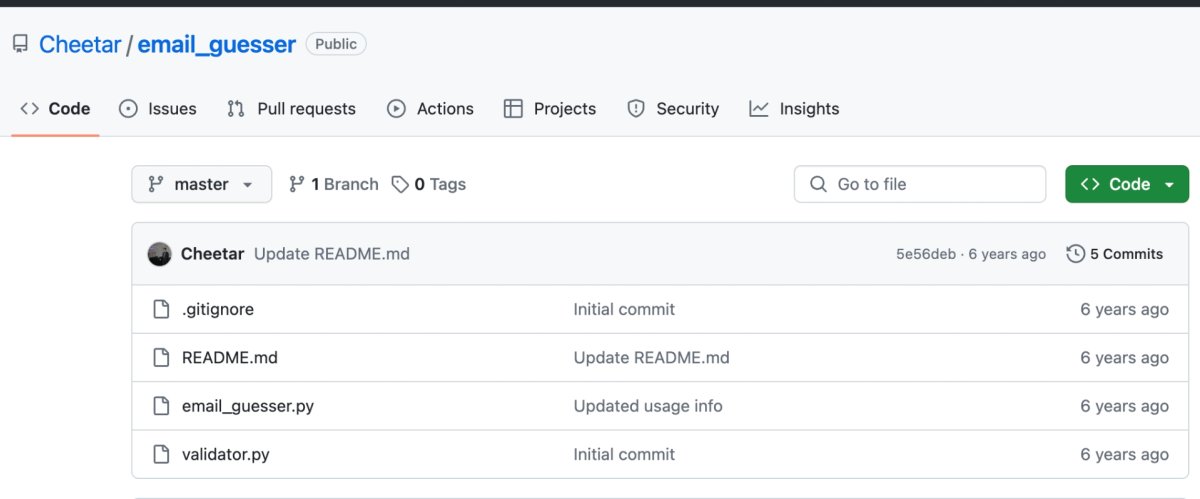Click the file icon beside validator.py
This screenshot has height=499, width=1200.
pyautogui.click(x=161, y=454)
